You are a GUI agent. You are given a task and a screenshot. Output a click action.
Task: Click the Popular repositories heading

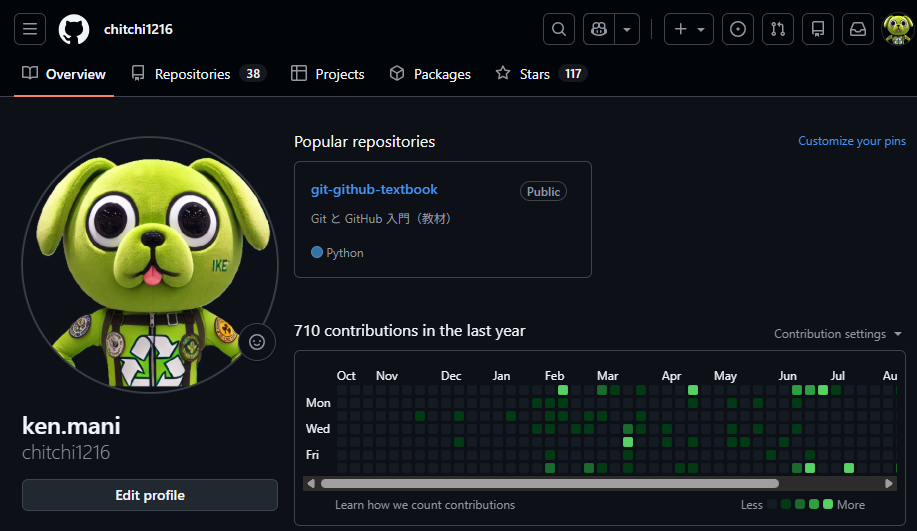click(x=364, y=142)
